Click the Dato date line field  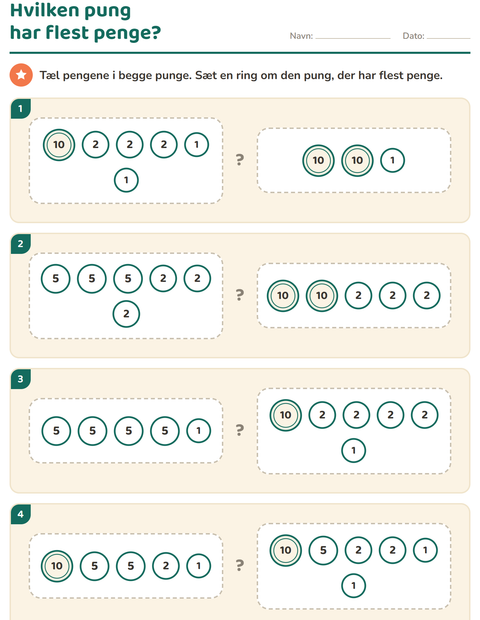(x=448, y=36)
